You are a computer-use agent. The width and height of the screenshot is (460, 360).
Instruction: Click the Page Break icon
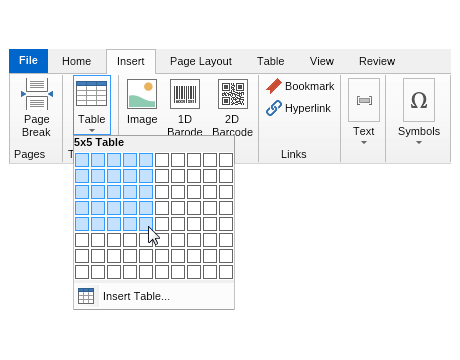[x=37, y=94]
